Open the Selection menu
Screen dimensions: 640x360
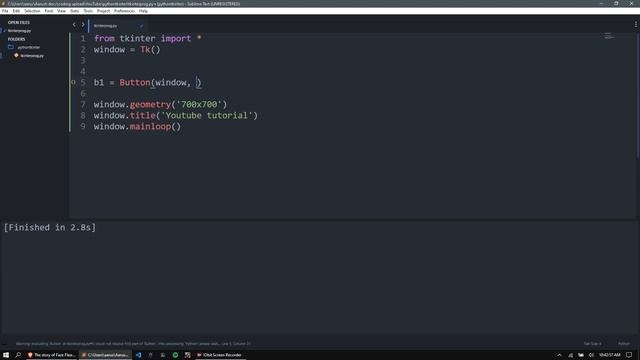32,11
